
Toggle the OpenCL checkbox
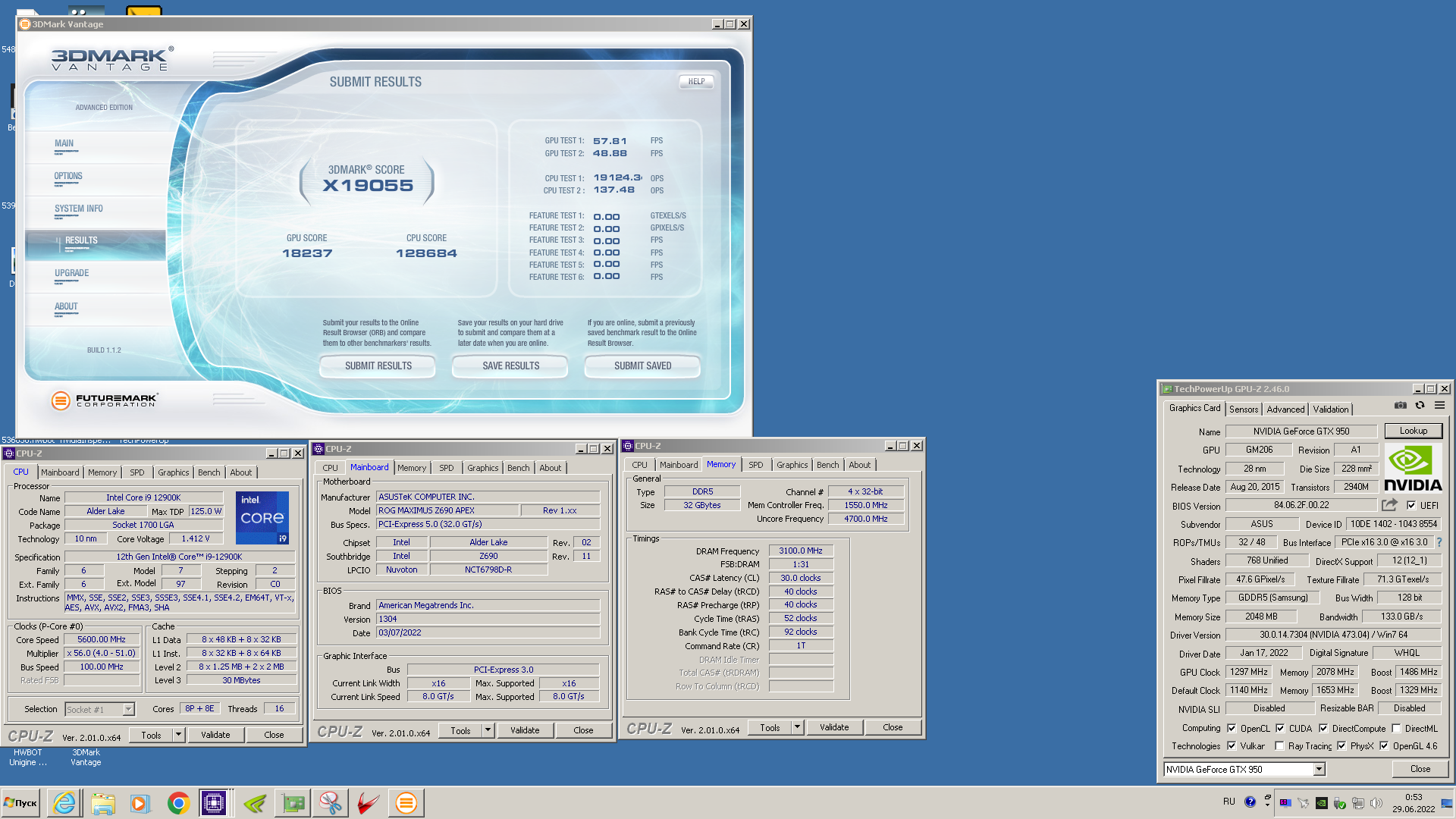[1232, 729]
